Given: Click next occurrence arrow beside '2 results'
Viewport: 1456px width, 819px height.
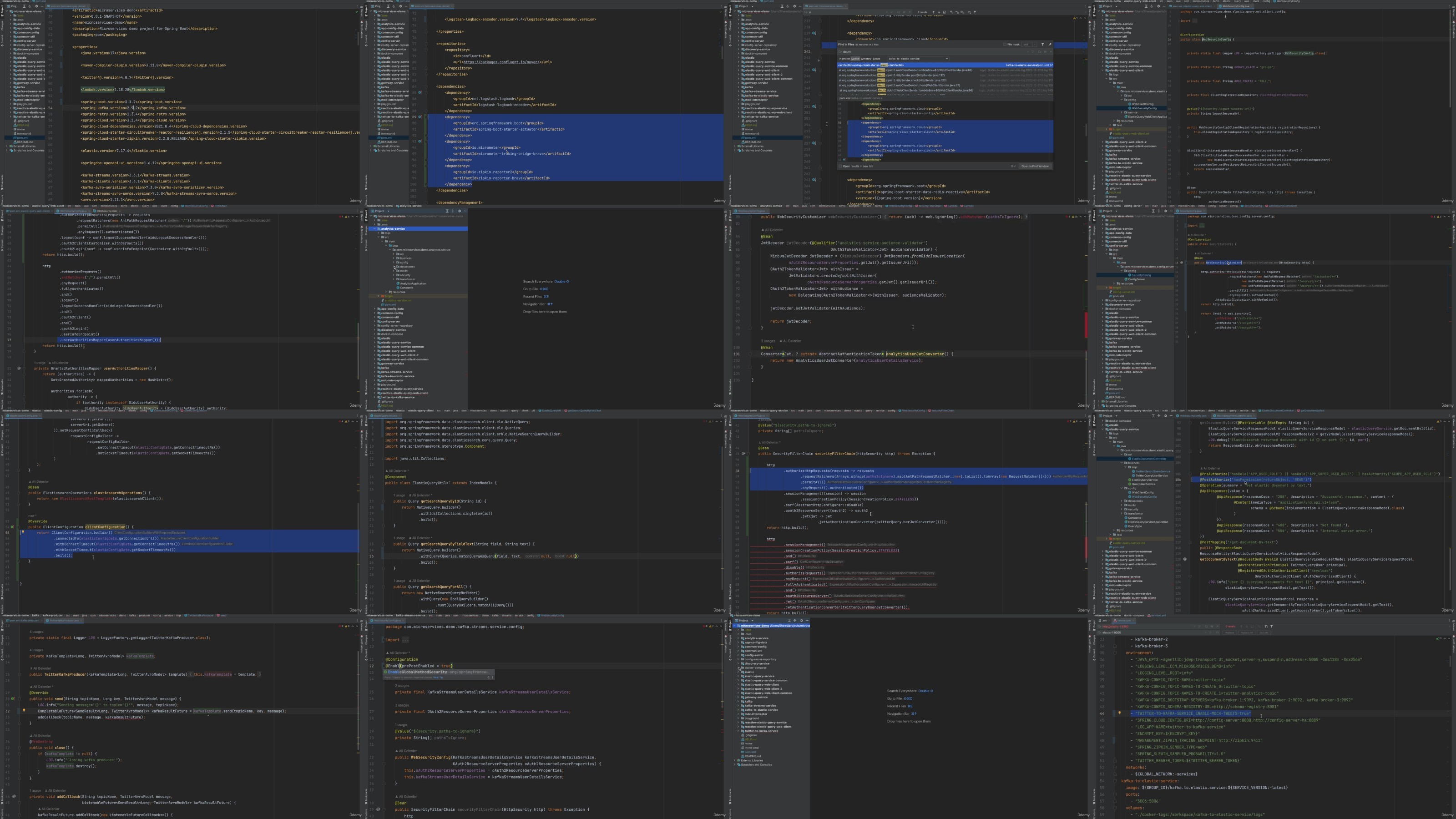Looking at the screenshot, I should pos(939,12).
